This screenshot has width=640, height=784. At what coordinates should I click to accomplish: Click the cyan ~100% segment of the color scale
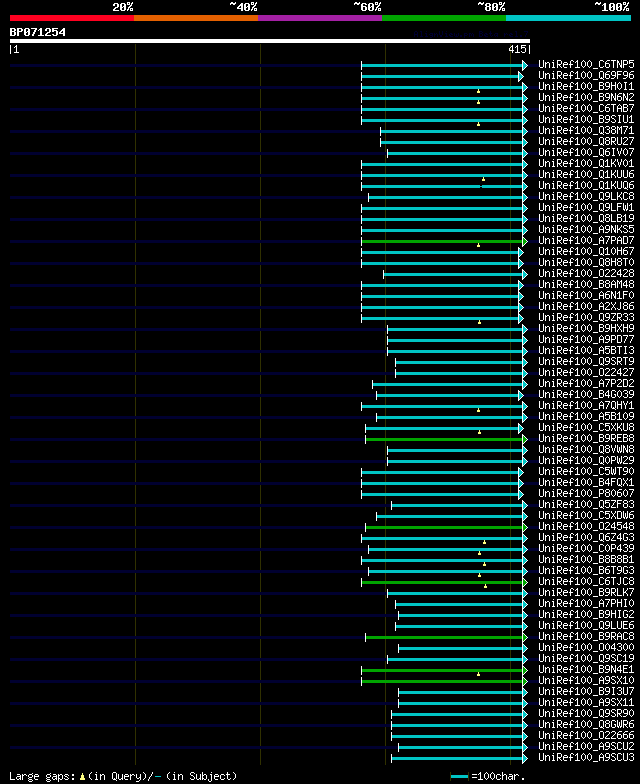568,18
